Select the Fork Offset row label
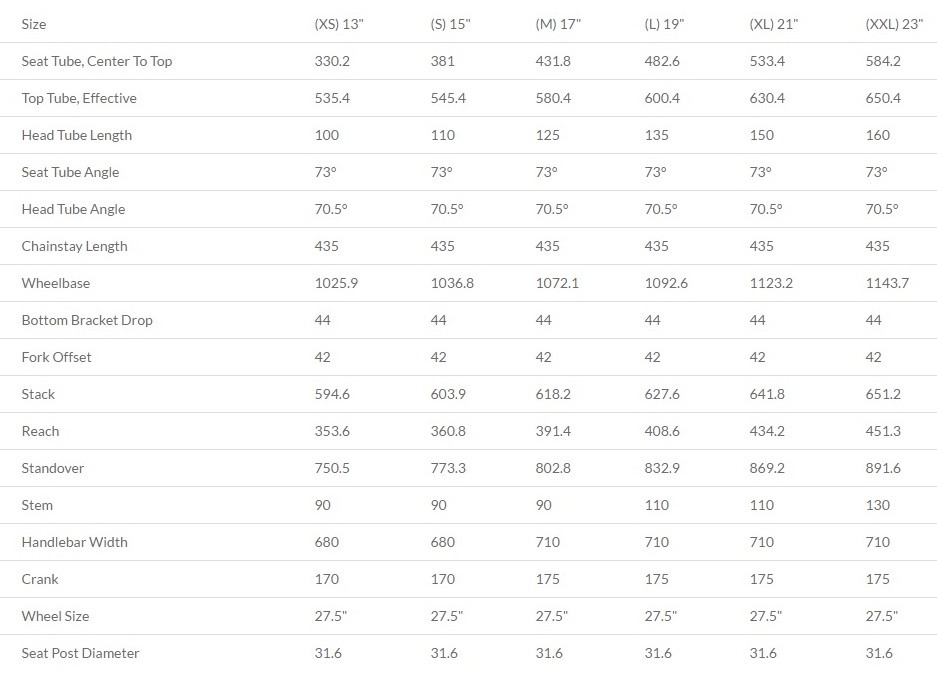This screenshot has width=937, height=678. click(x=56, y=357)
